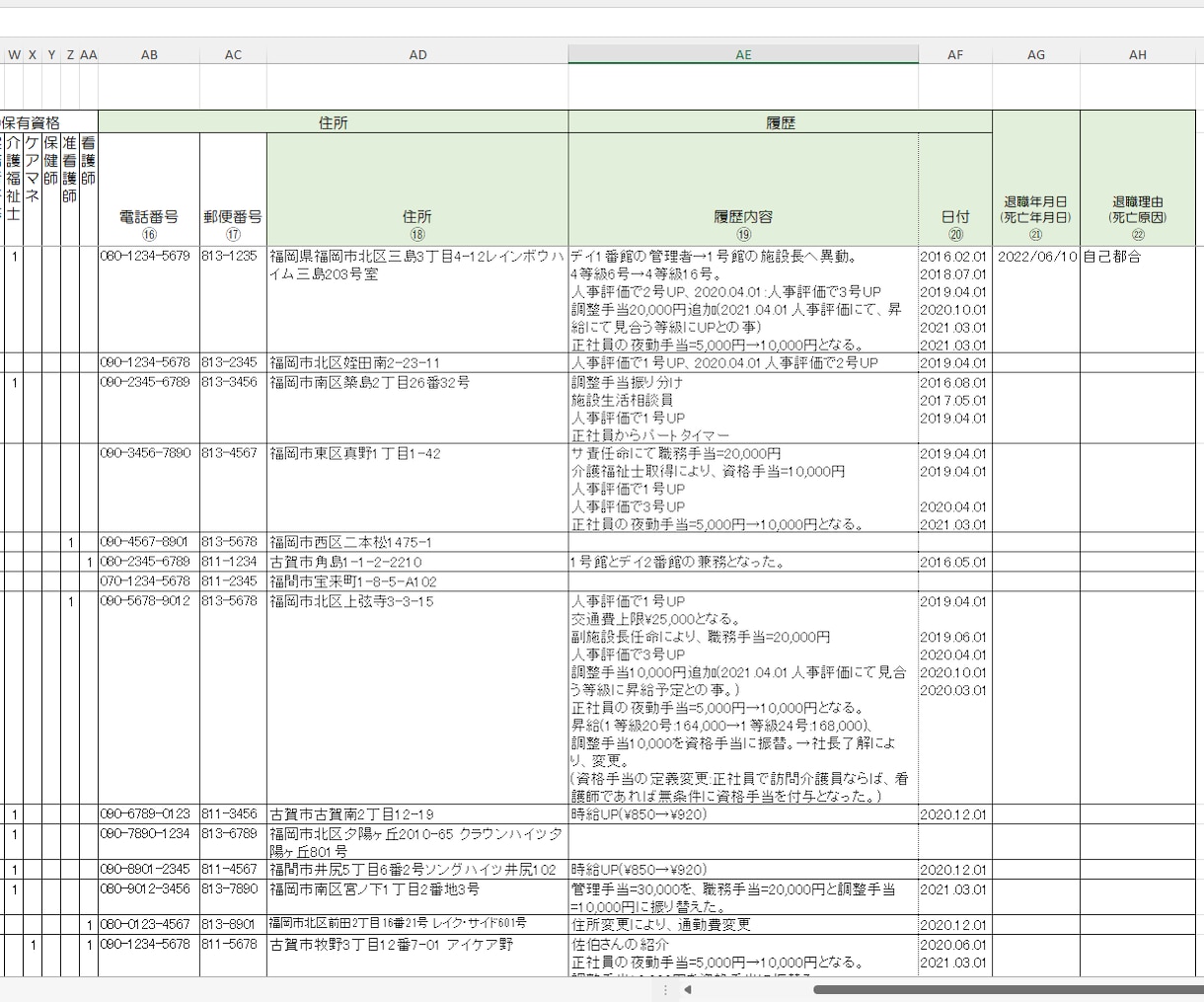Image resolution: width=1204 pixels, height=1002 pixels.
Task: Select postal code cell 813-6789
Action: (233, 842)
